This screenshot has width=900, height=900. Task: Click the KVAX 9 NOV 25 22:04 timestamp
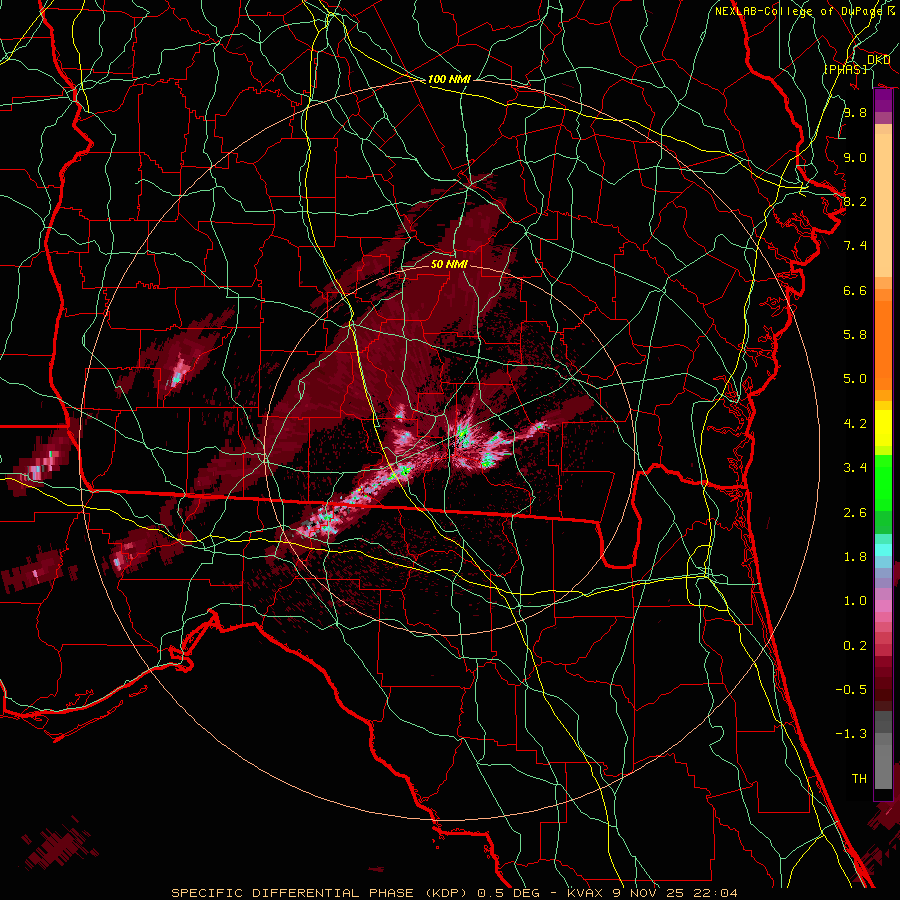(652, 893)
